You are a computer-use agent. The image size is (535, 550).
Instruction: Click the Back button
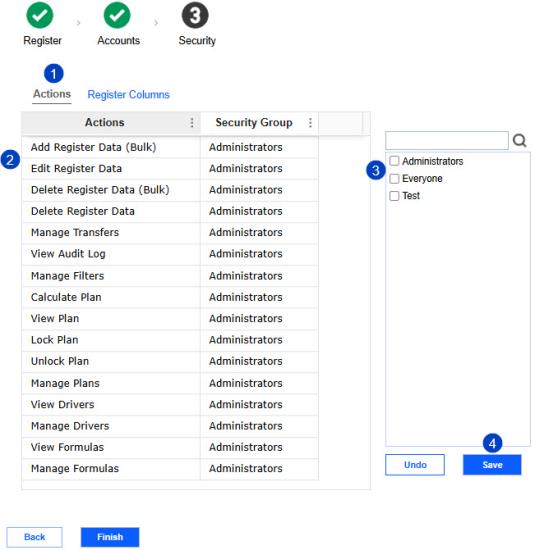pyautogui.click(x=34, y=537)
